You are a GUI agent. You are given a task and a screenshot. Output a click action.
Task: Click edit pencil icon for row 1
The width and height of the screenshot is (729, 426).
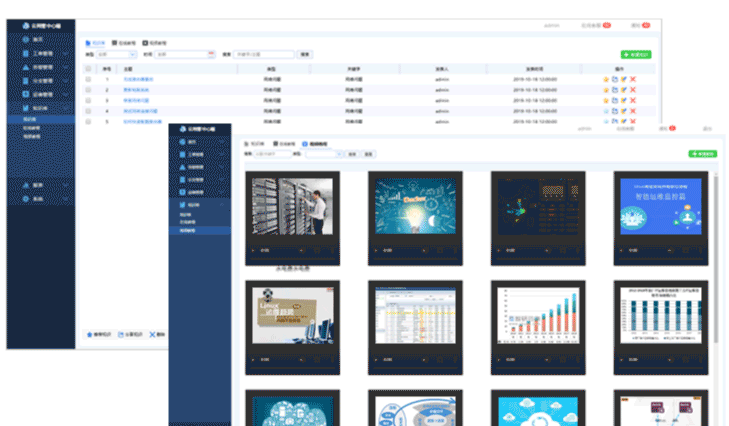click(x=623, y=80)
